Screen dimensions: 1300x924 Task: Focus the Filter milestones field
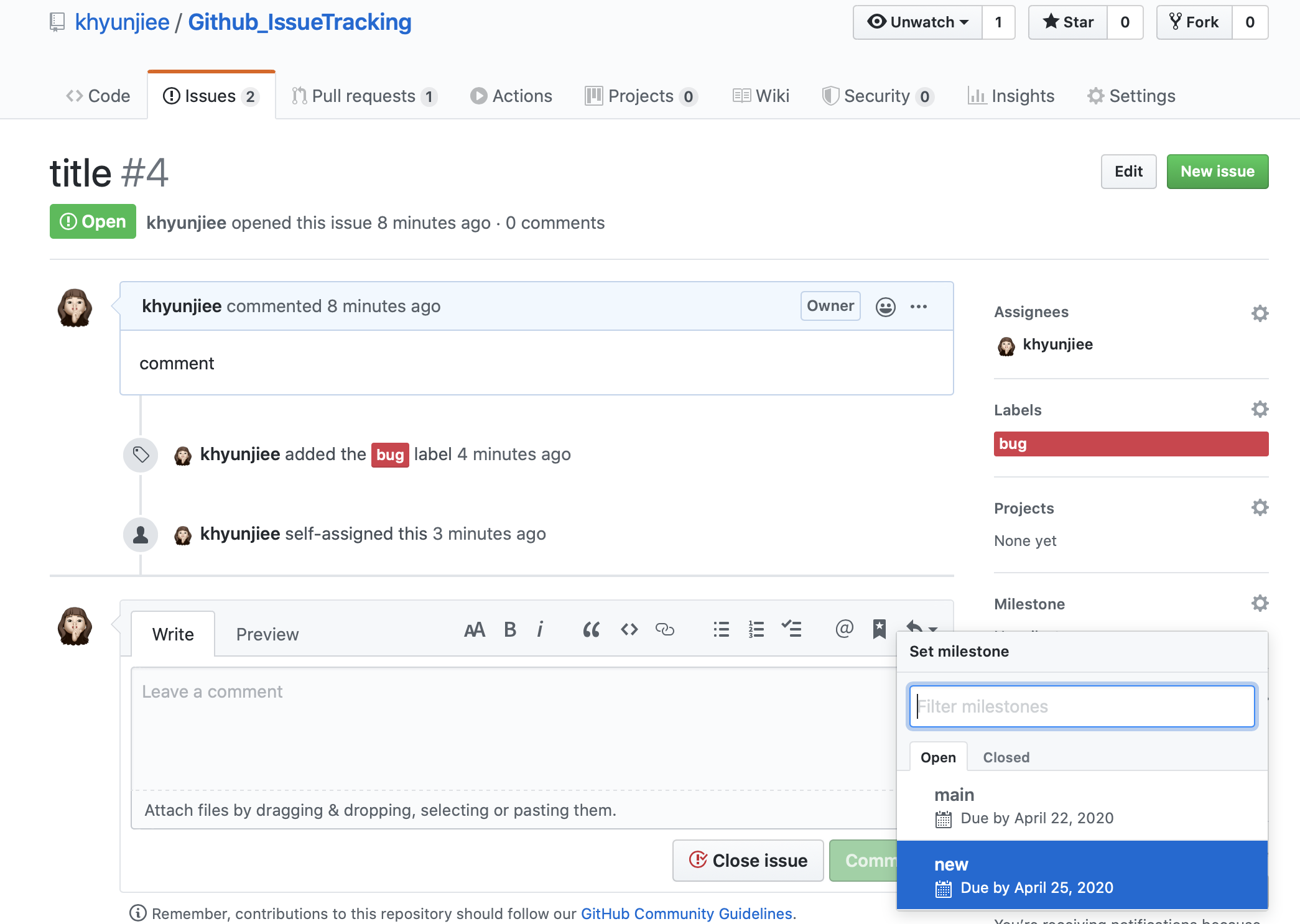(x=1082, y=706)
